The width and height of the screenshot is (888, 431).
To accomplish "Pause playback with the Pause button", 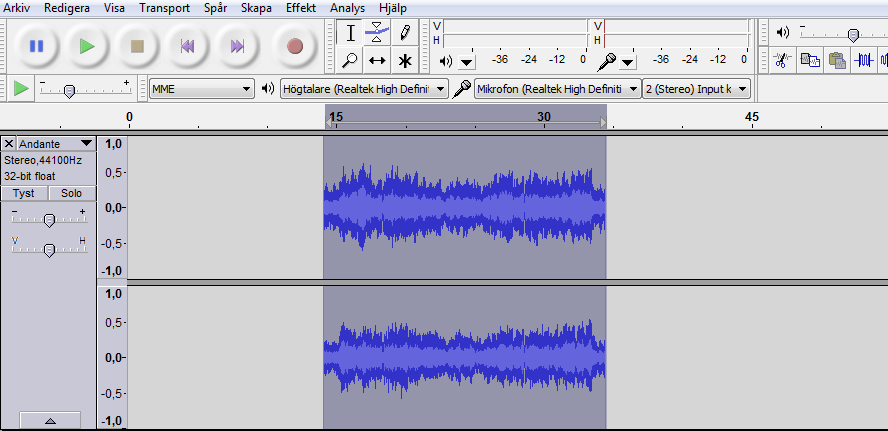I will (x=37, y=46).
